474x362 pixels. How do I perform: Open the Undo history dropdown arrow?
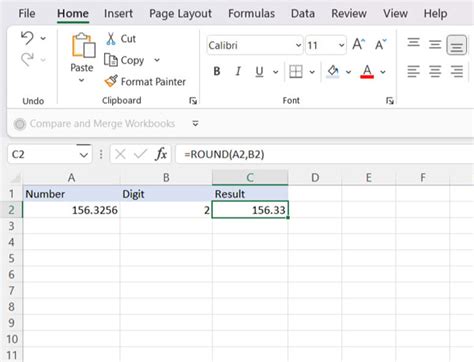click(43, 38)
